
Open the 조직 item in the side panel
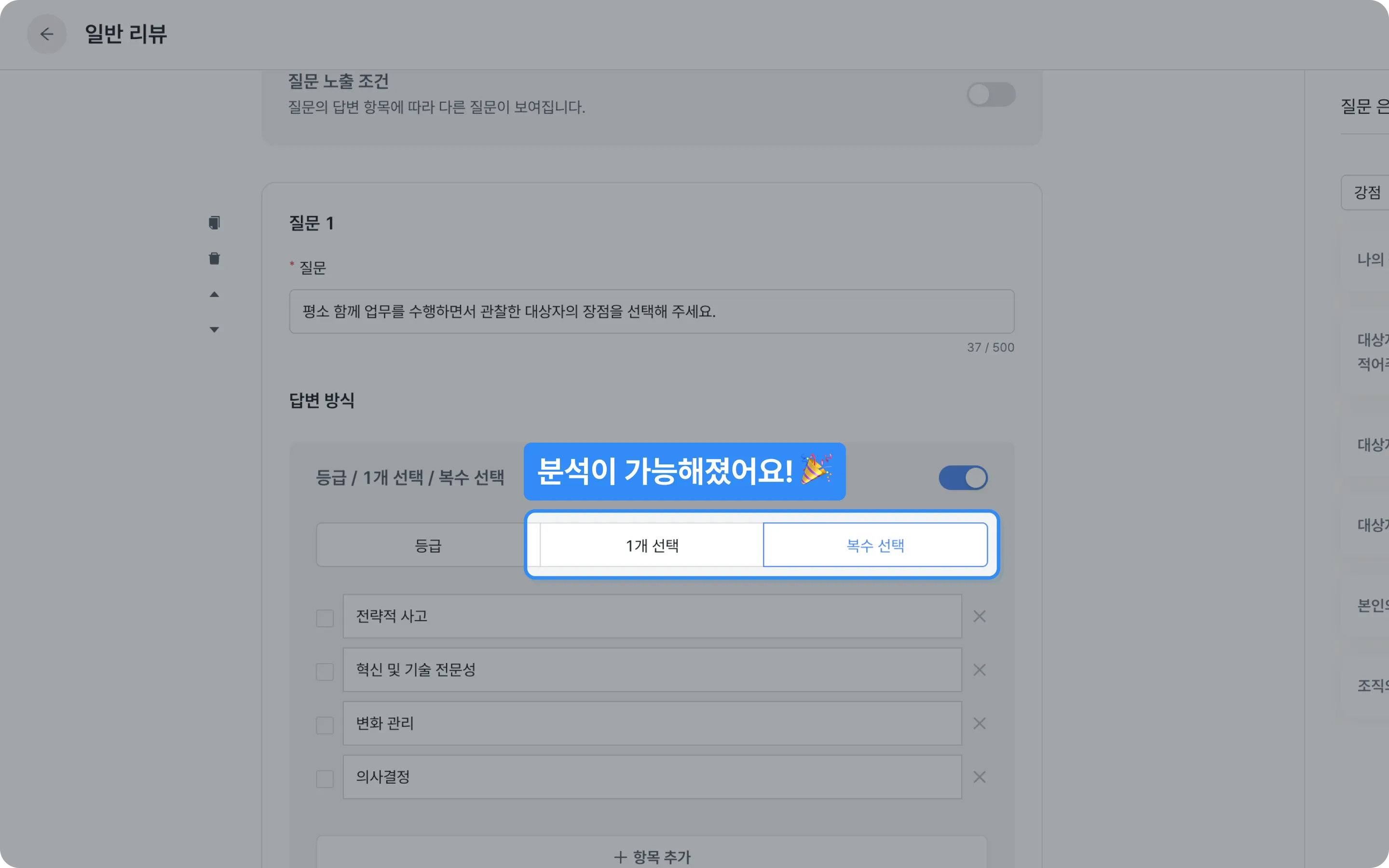[x=1365, y=686]
